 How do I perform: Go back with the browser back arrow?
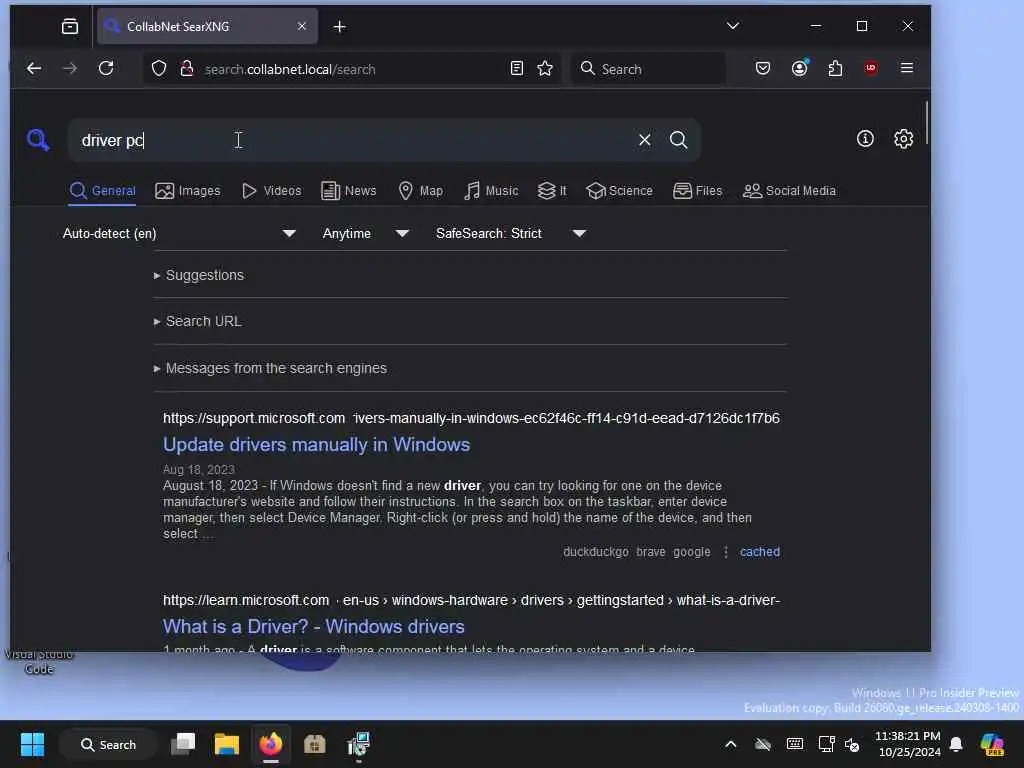pyautogui.click(x=34, y=69)
